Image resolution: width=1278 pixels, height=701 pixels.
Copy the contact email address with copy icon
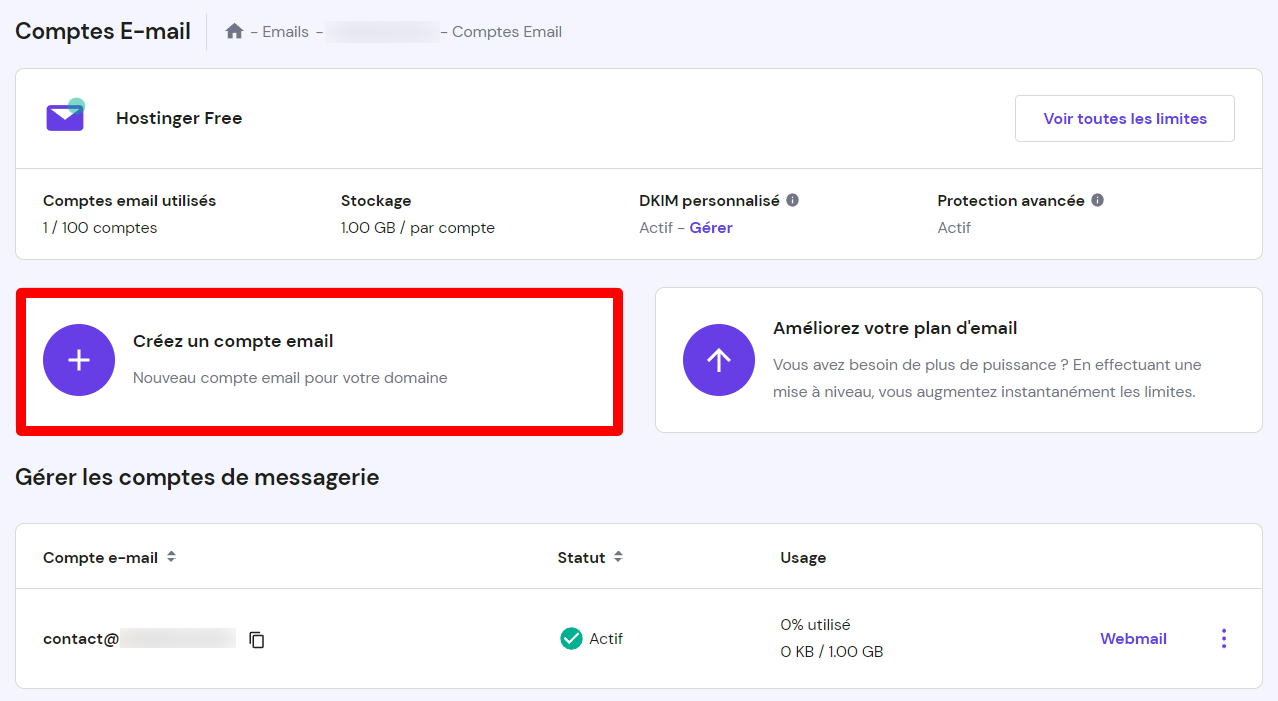tap(257, 638)
